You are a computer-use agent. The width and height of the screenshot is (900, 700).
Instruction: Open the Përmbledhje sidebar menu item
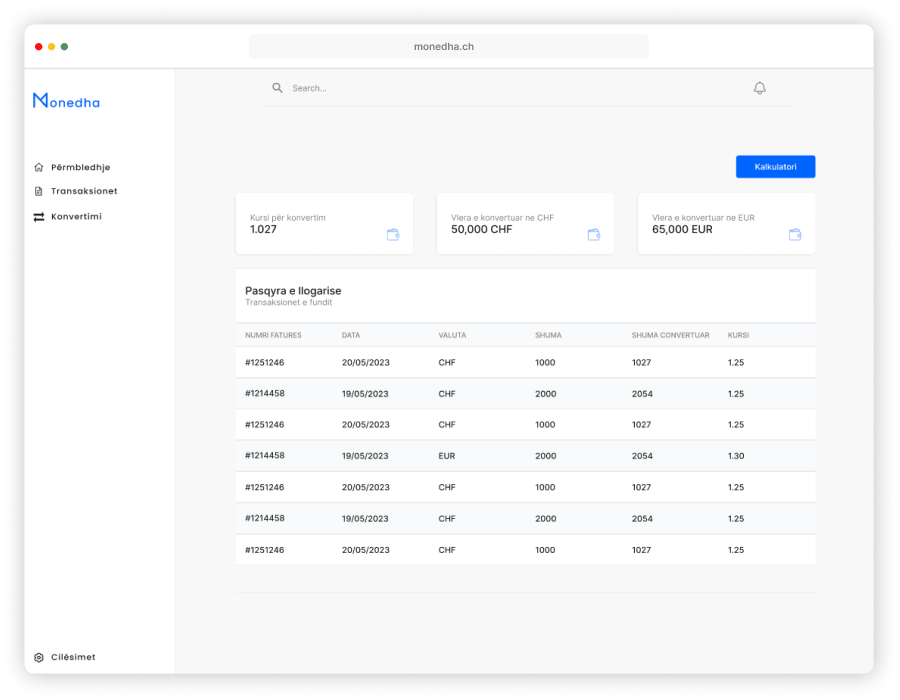(80, 167)
